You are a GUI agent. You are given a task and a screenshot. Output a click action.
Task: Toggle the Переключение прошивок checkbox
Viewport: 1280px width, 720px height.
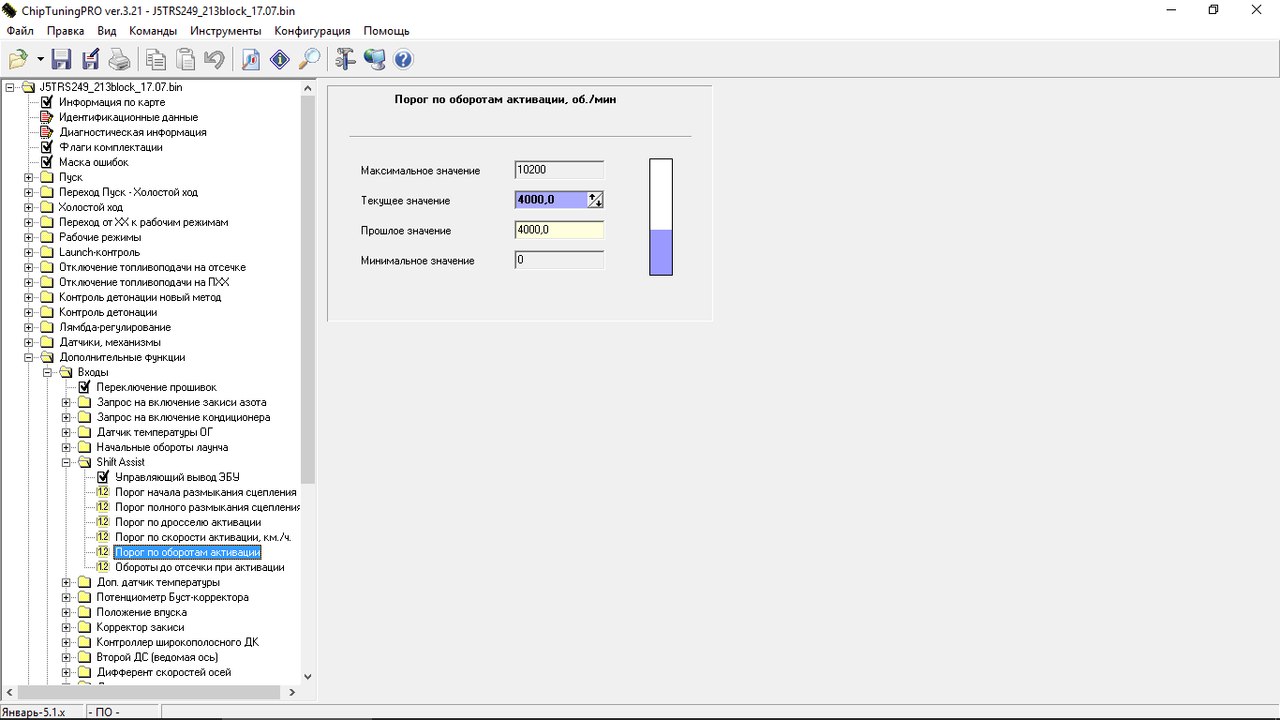pos(84,387)
